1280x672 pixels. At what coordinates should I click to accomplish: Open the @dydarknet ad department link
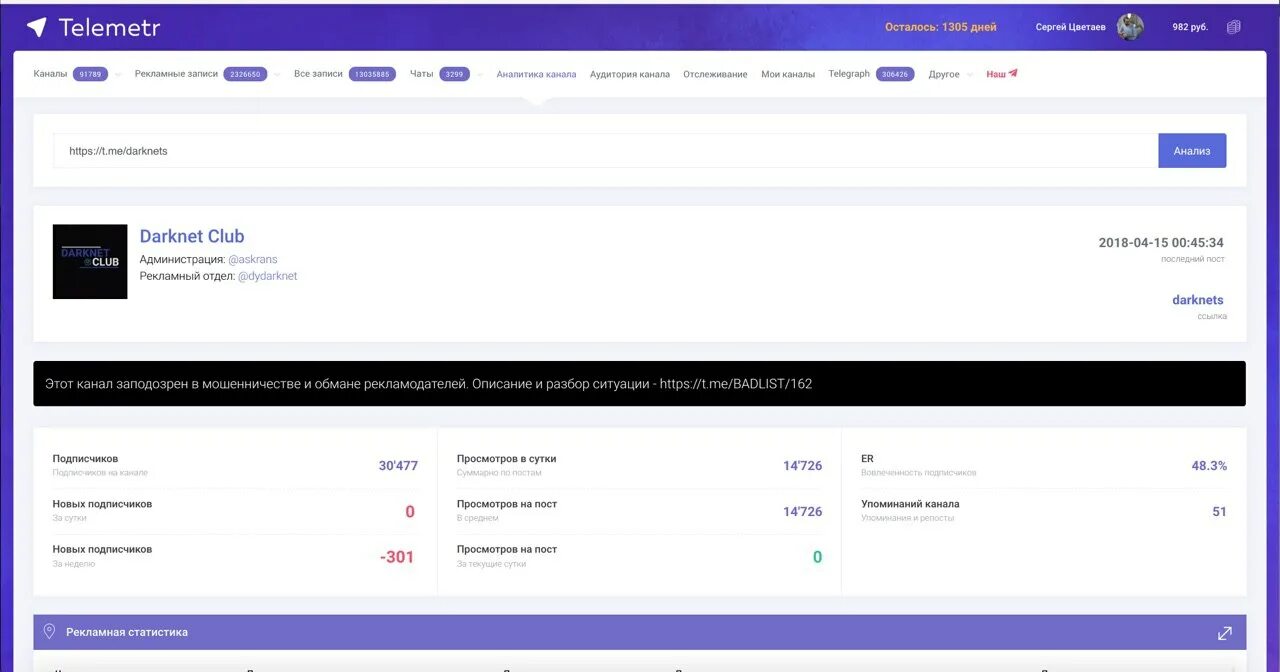click(x=267, y=276)
